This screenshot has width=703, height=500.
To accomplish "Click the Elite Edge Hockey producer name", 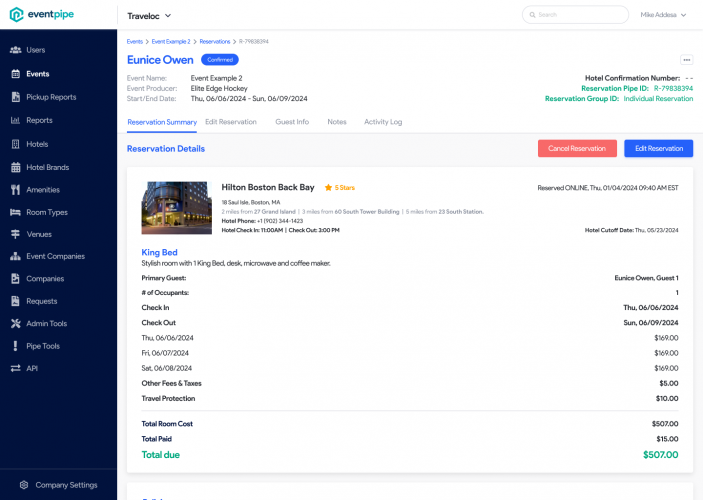I will (219, 88).
